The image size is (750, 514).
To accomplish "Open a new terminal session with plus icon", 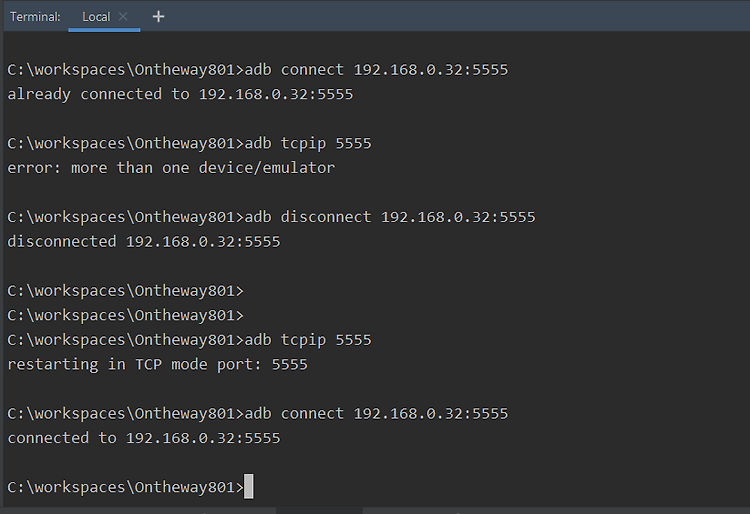I will [158, 17].
